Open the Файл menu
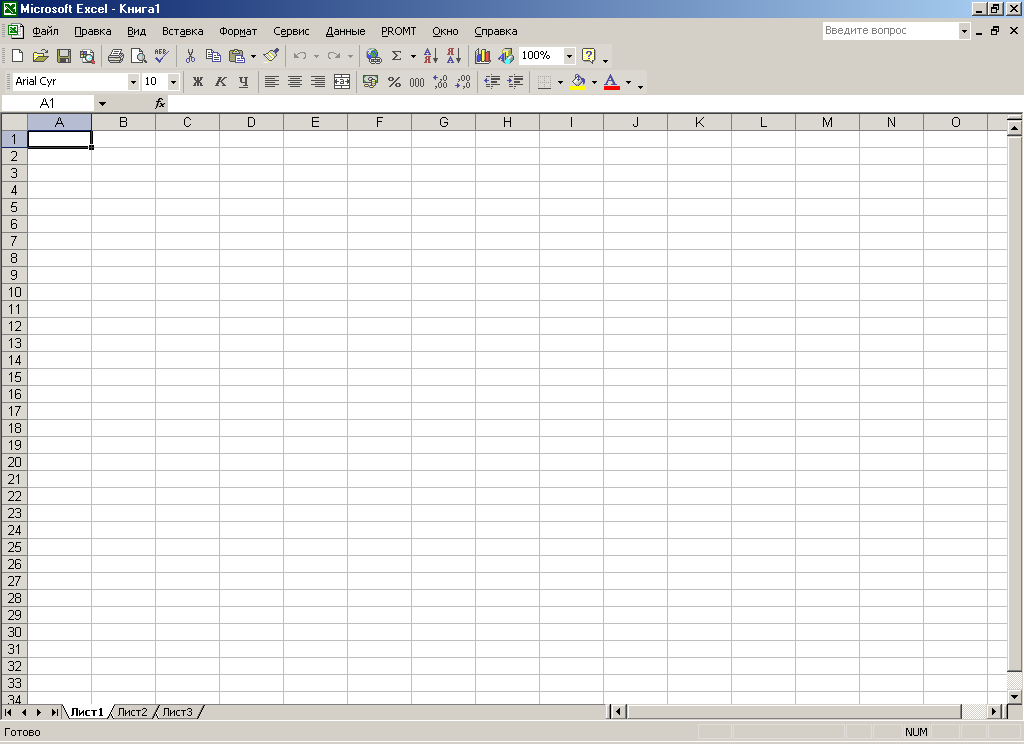The width and height of the screenshot is (1024, 744). pos(45,31)
